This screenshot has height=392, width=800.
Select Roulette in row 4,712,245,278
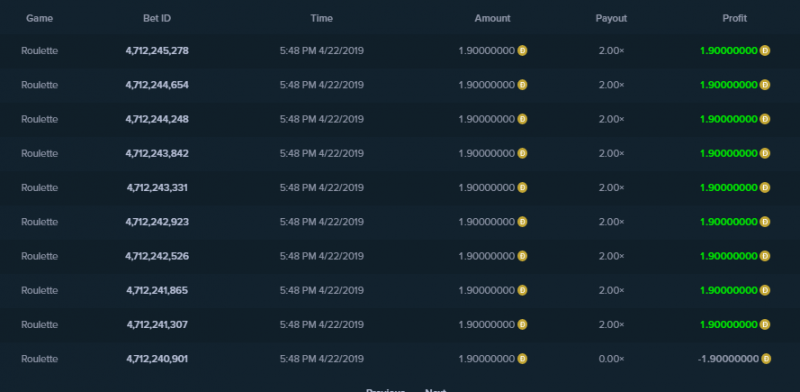coord(39,51)
